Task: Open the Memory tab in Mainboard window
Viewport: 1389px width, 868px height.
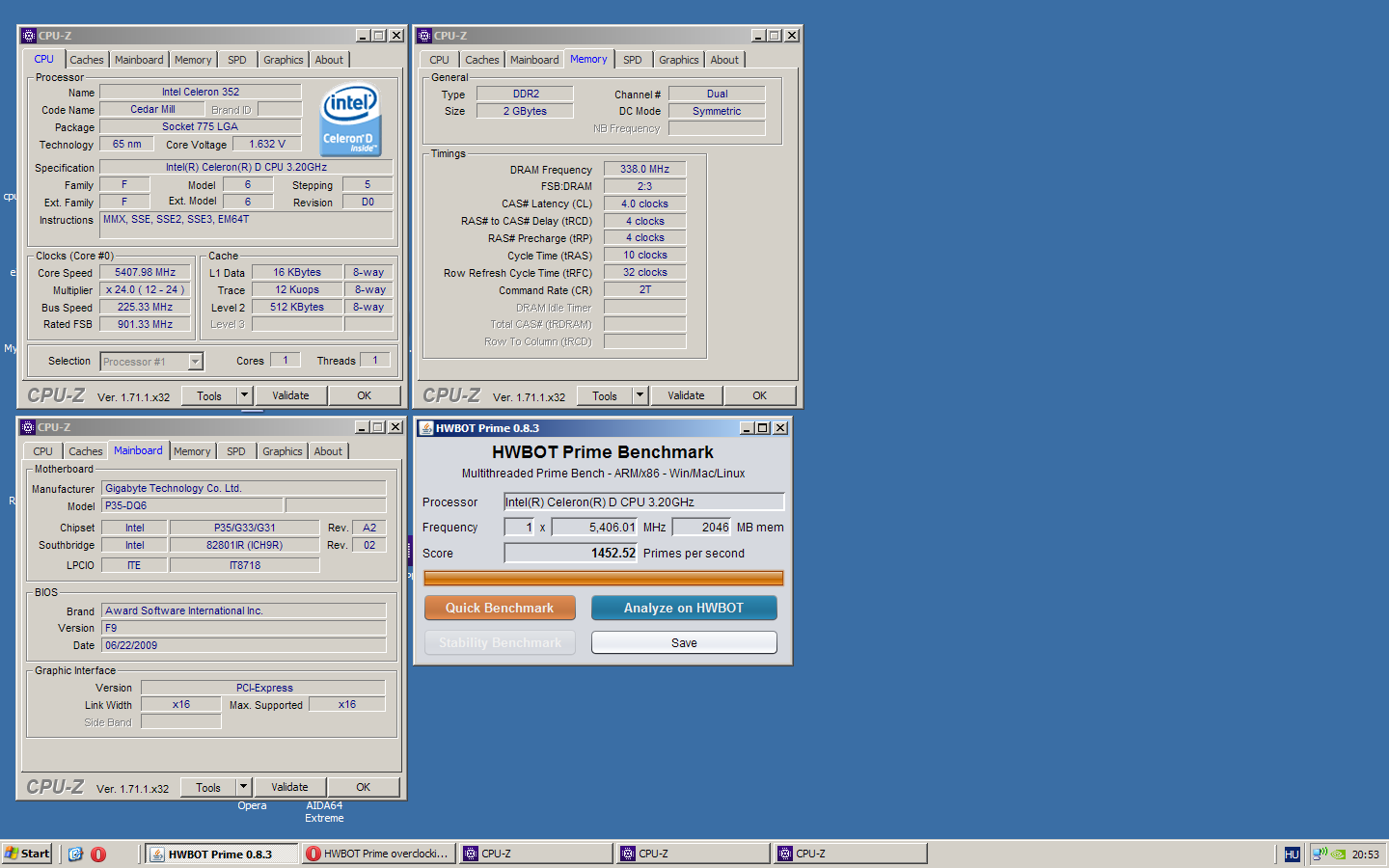Action: pos(192,451)
